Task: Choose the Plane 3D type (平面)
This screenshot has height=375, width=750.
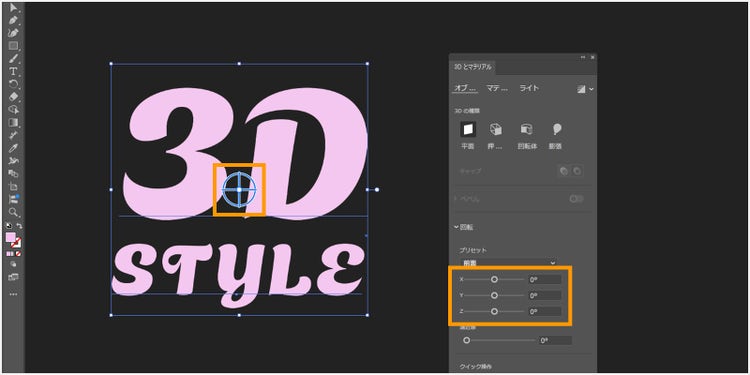Action: click(x=468, y=129)
